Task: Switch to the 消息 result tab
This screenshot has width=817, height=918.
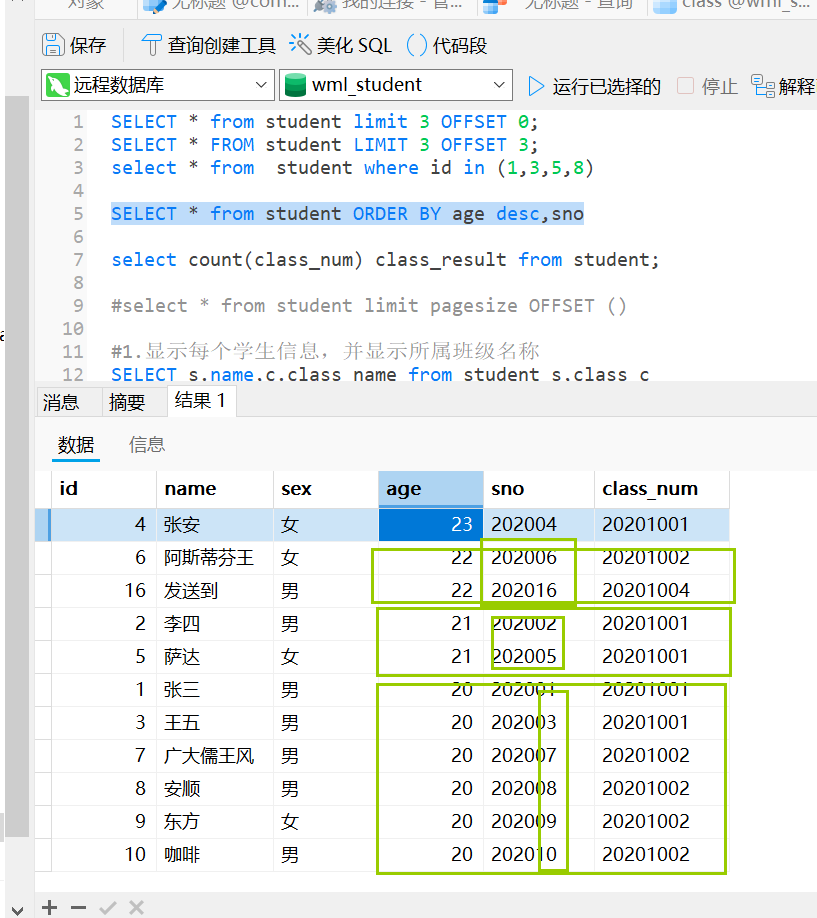Action: (61, 402)
